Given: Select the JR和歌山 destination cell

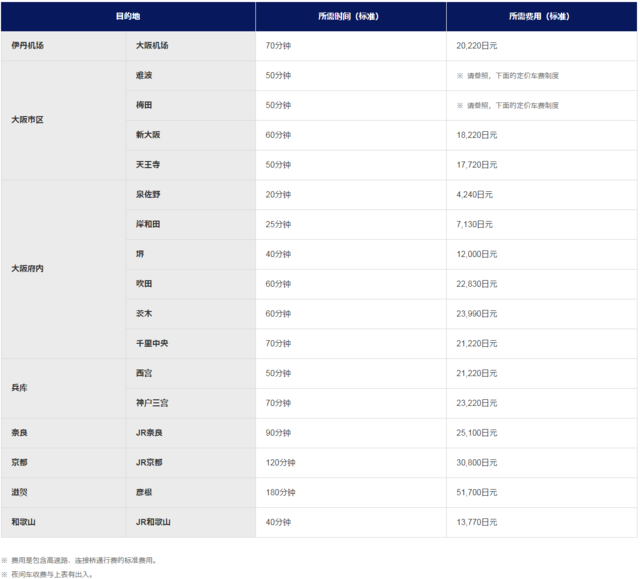Looking at the screenshot, I should (x=153, y=522).
